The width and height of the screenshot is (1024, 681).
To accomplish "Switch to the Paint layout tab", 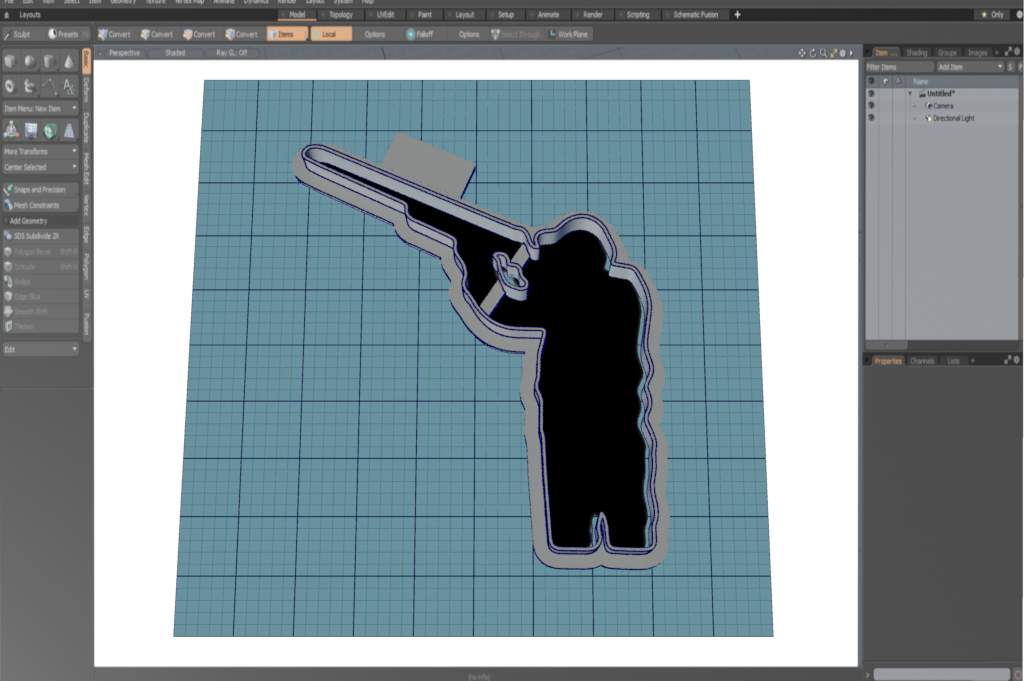I will (x=424, y=14).
